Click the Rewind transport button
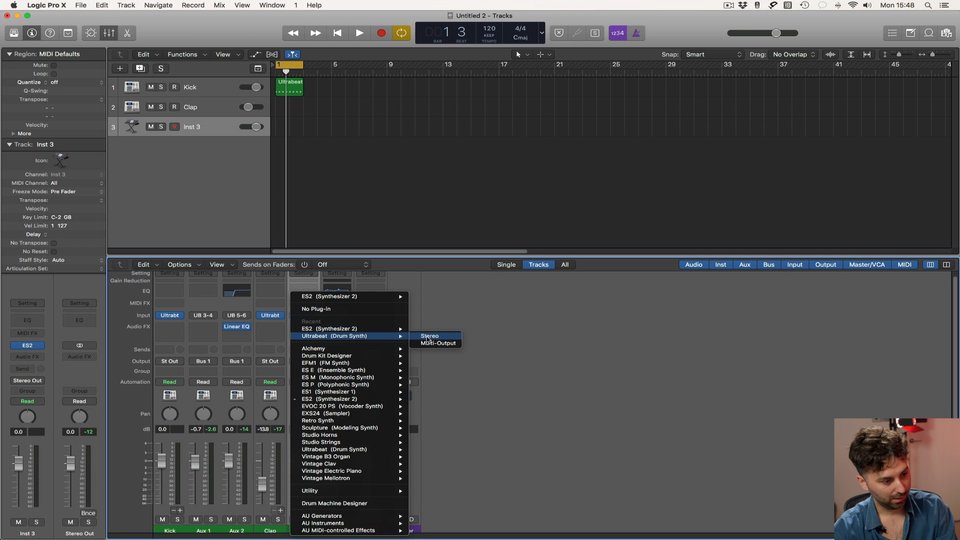960x540 pixels. point(293,33)
